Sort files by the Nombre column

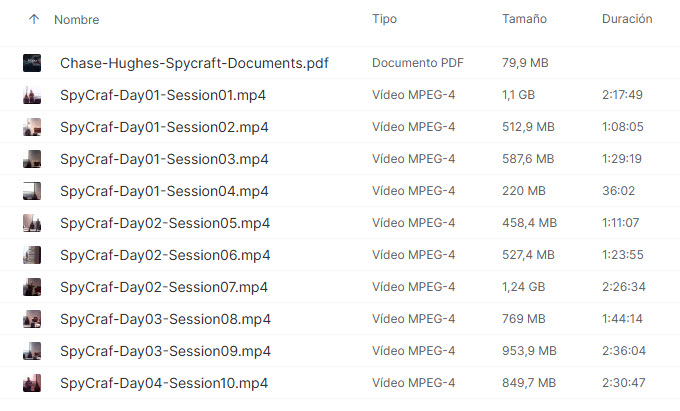[x=76, y=19]
